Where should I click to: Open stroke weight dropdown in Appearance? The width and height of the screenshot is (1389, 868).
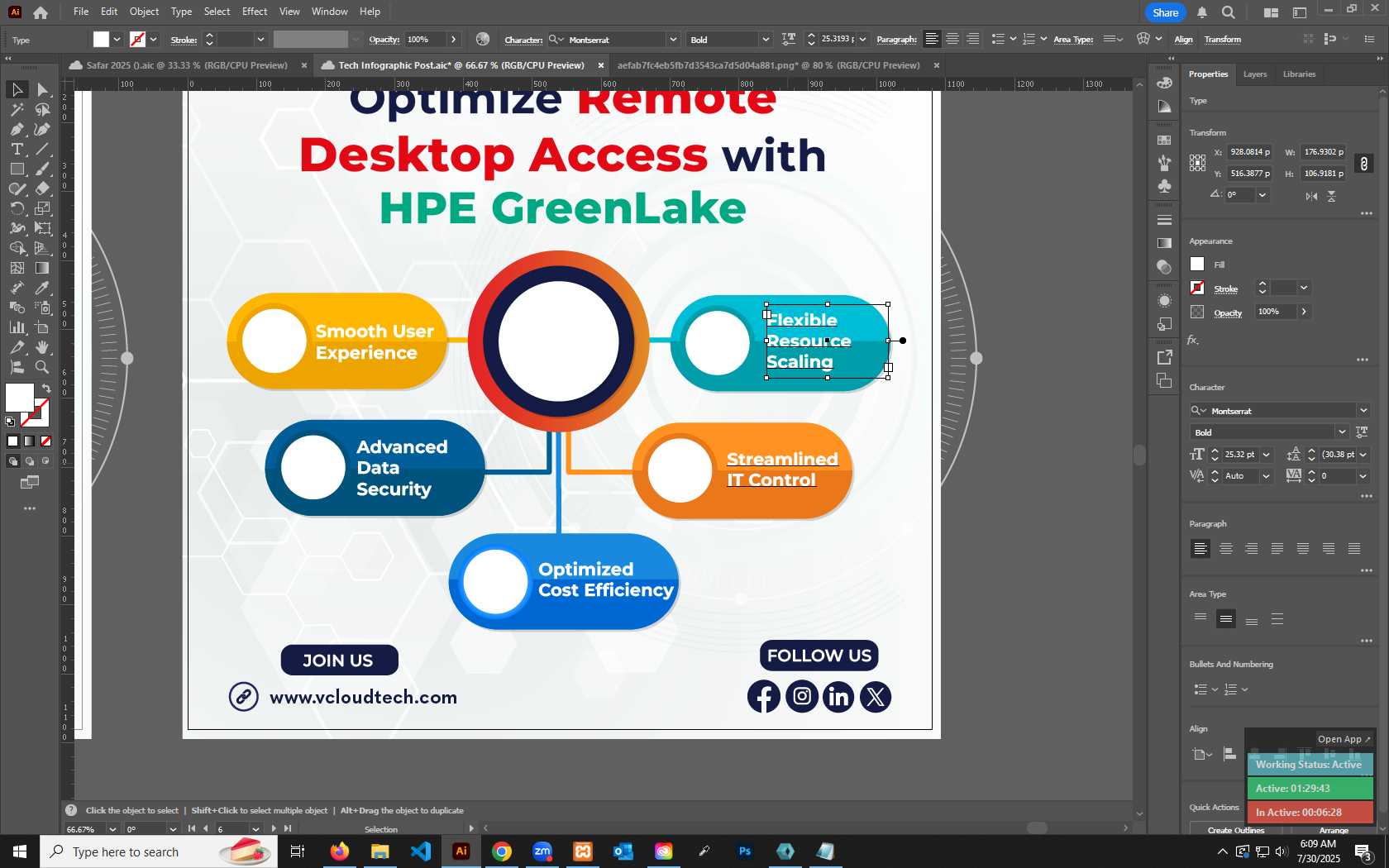tap(1304, 288)
